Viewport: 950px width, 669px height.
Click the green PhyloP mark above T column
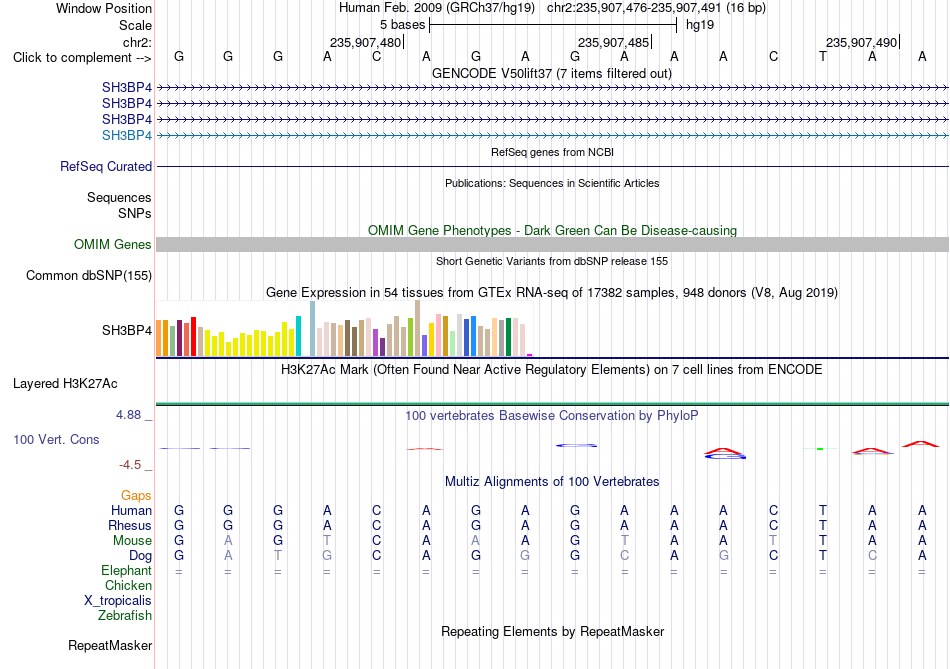pos(820,448)
